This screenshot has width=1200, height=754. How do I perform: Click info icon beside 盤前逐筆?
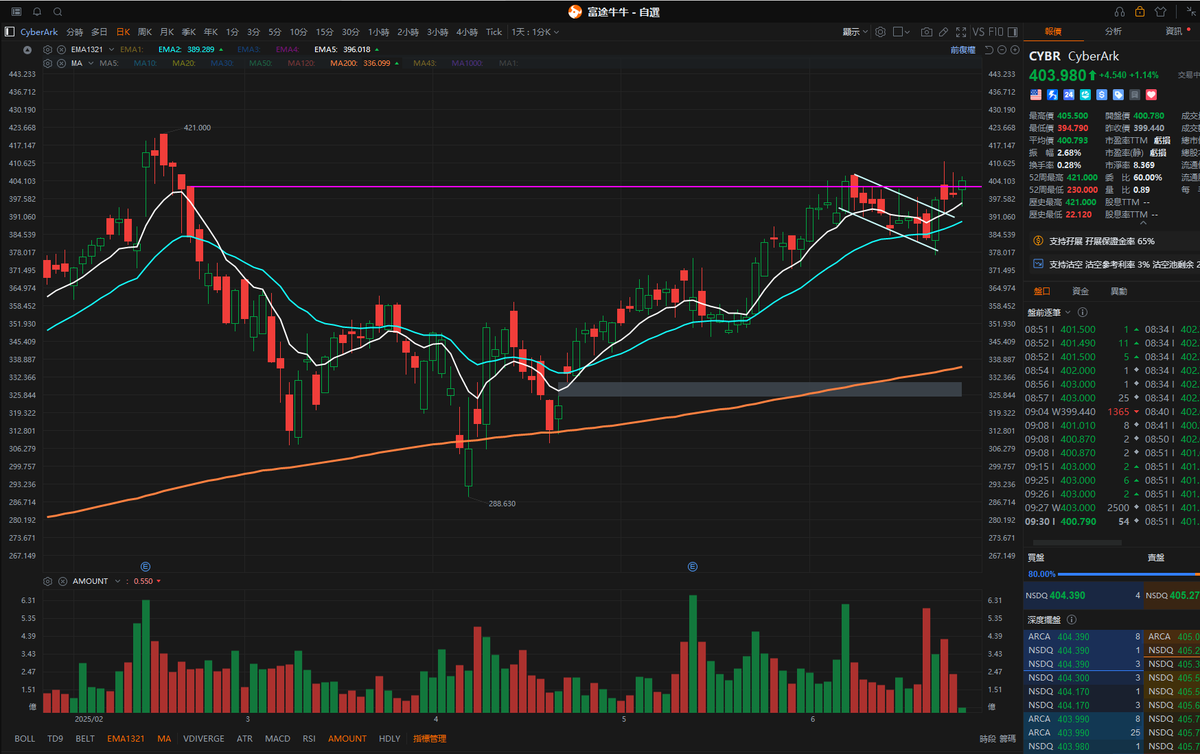pos(1083,312)
